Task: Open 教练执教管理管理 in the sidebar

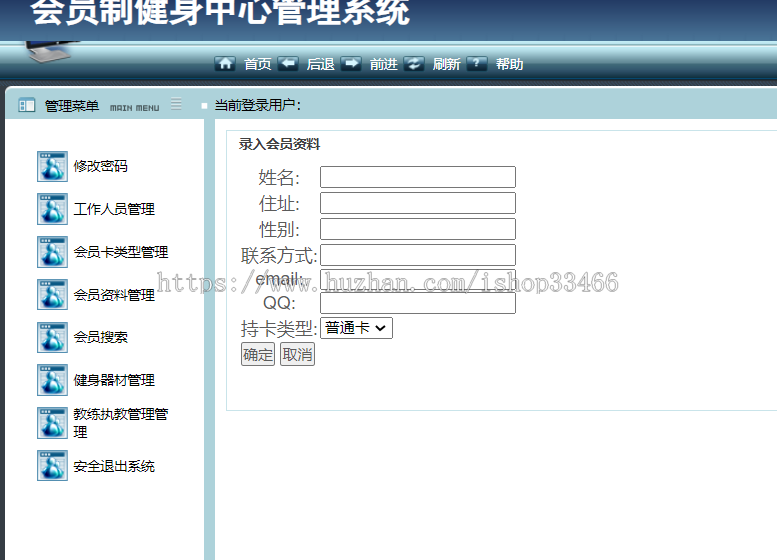Action: coord(121,423)
